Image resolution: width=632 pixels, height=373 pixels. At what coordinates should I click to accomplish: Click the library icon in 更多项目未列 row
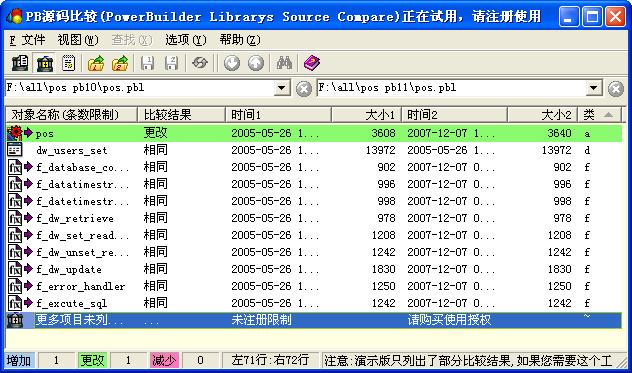(x=15, y=320)
